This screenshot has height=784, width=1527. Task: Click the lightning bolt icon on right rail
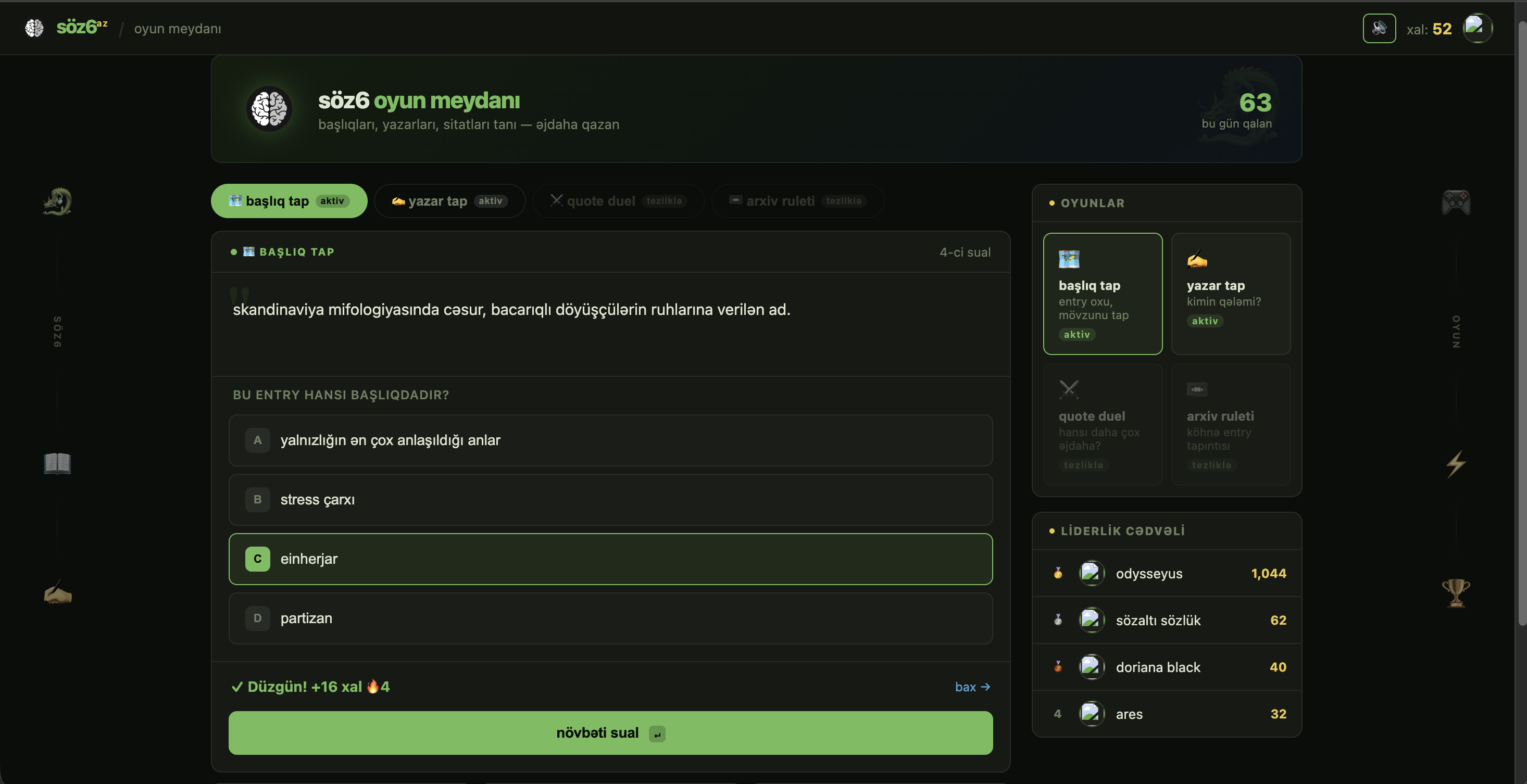point(1456,463)
